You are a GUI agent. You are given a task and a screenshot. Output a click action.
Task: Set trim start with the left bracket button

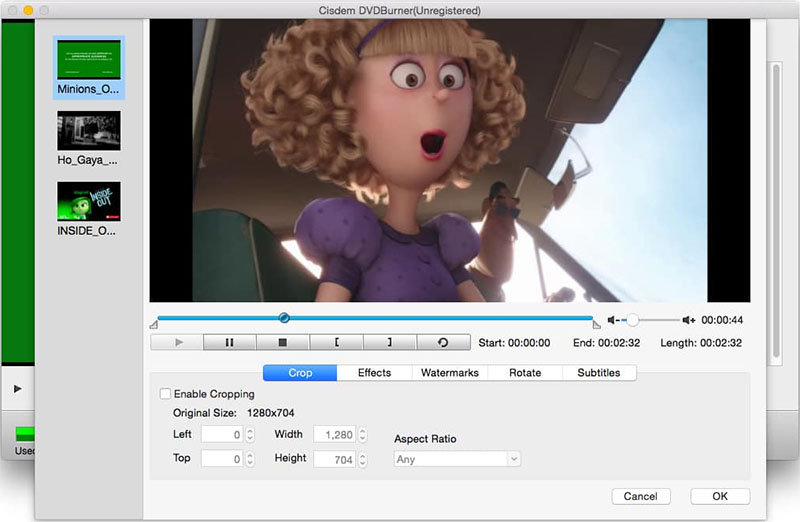pyautogui.click(x=336, y=342)
